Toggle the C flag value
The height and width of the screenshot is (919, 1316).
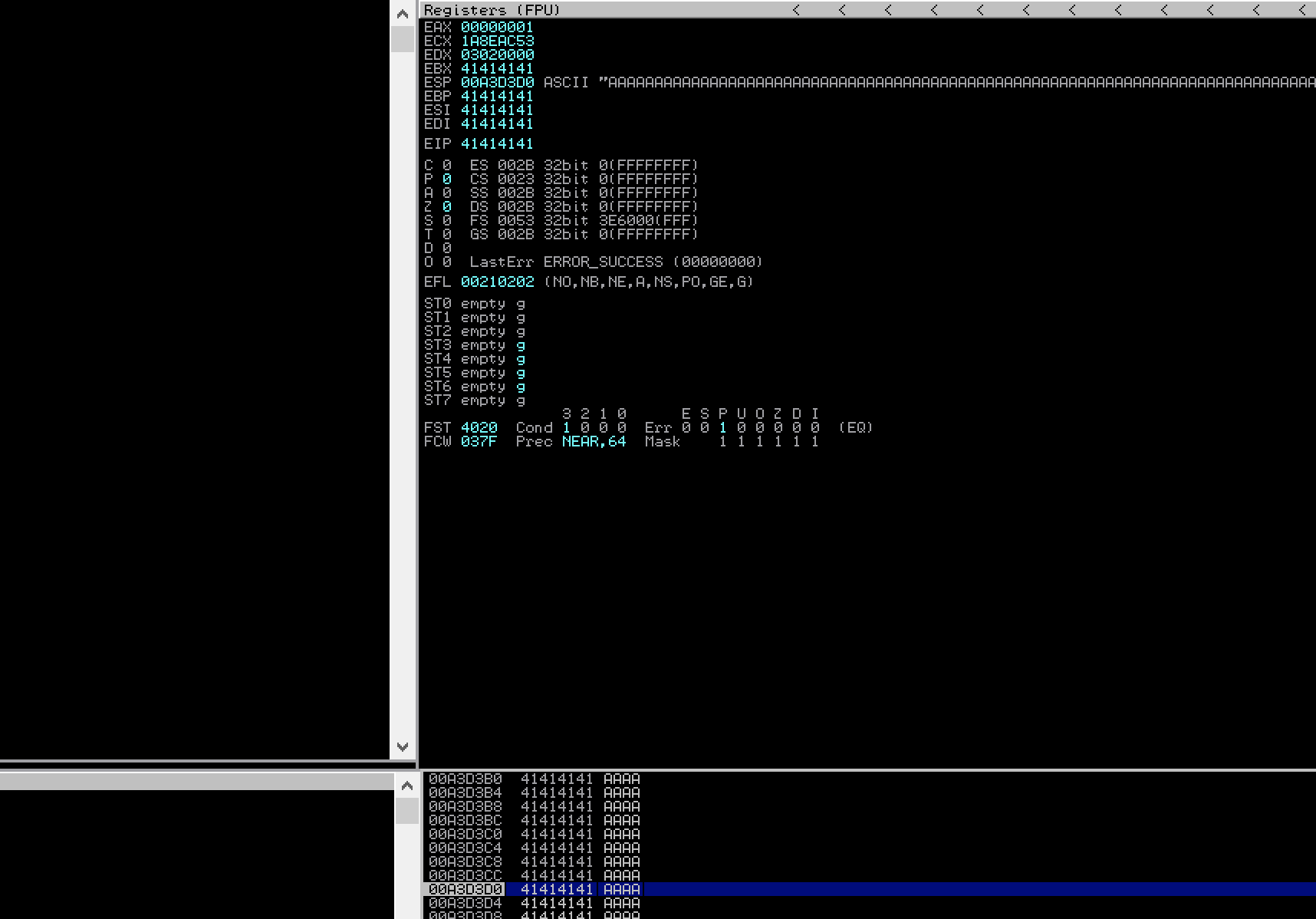(x=446, y=166)
